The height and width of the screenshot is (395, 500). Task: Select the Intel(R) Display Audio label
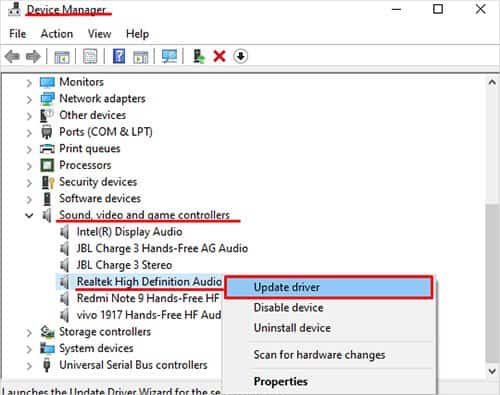pyautogui.click(x=129, y=232)
